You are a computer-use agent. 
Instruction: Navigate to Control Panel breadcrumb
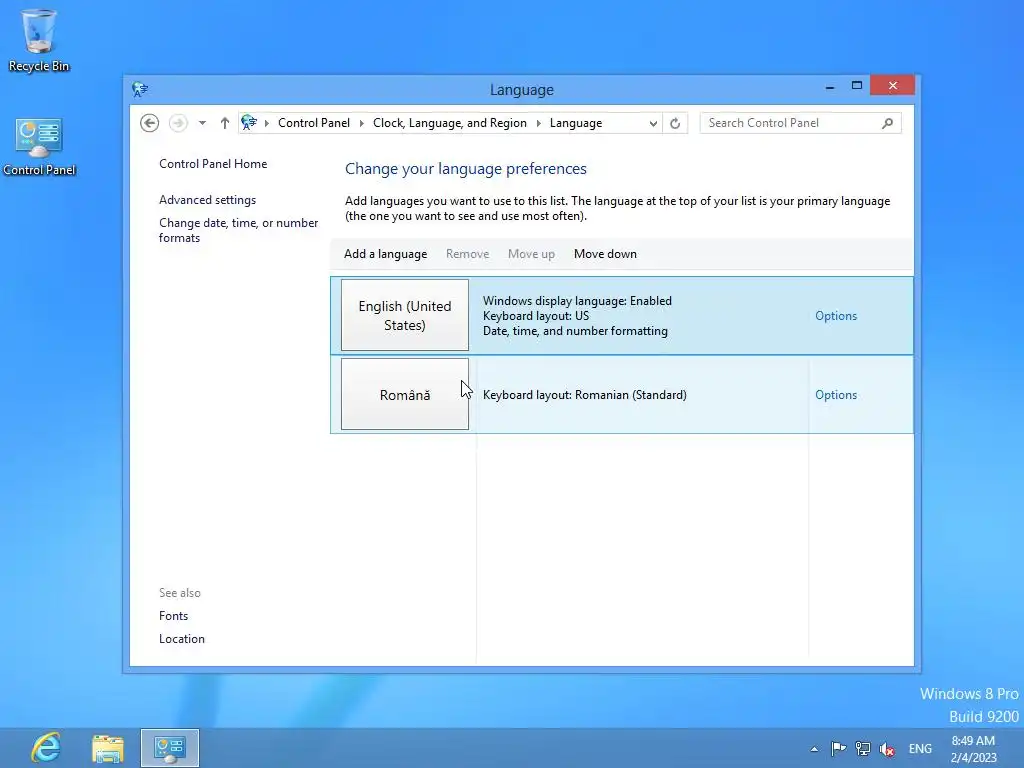tap(313, 123)
